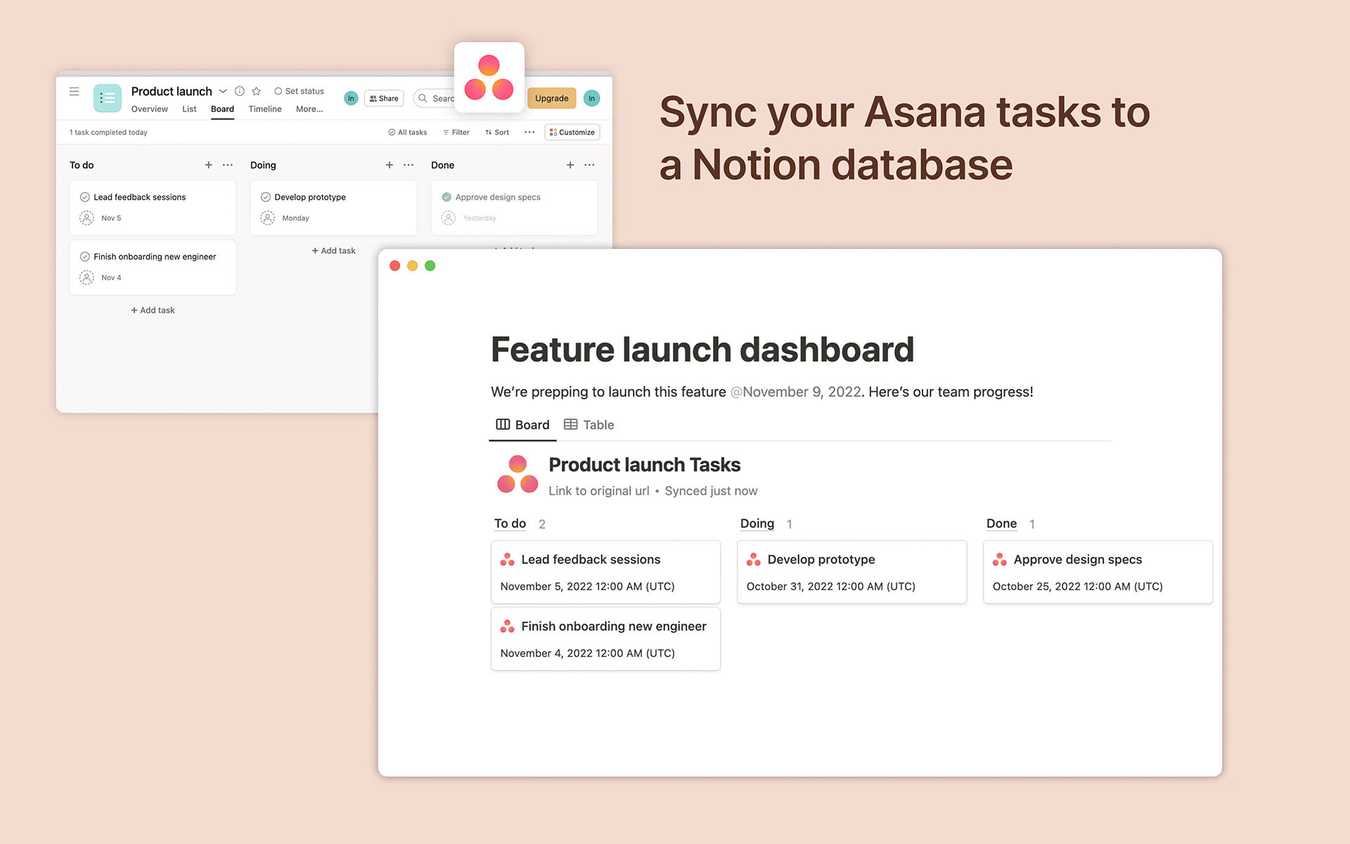
Task: Open Finish onboarding new engineer card in Notion
Action: (606, 639)
